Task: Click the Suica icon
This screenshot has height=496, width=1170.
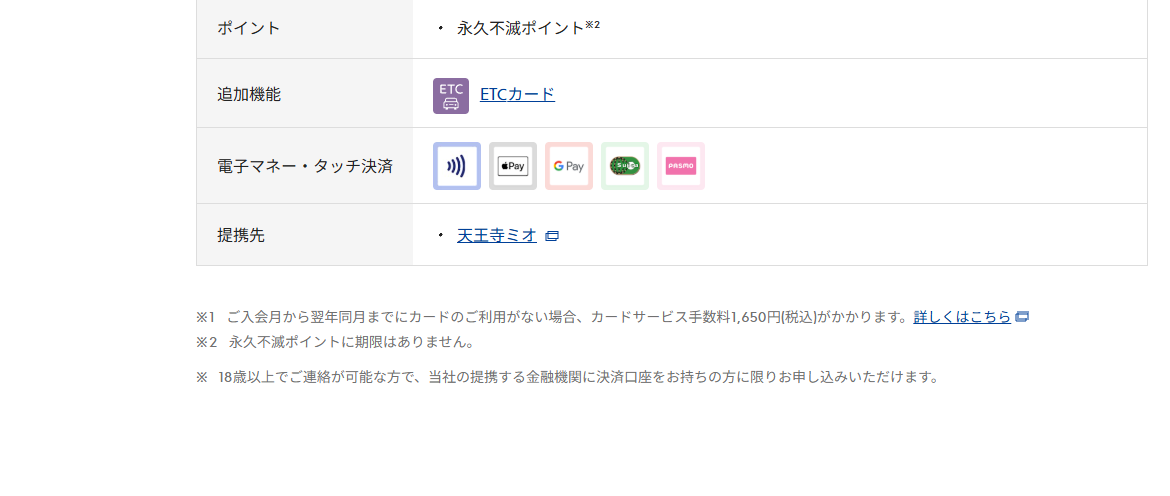Action: [x=625, y=166]
